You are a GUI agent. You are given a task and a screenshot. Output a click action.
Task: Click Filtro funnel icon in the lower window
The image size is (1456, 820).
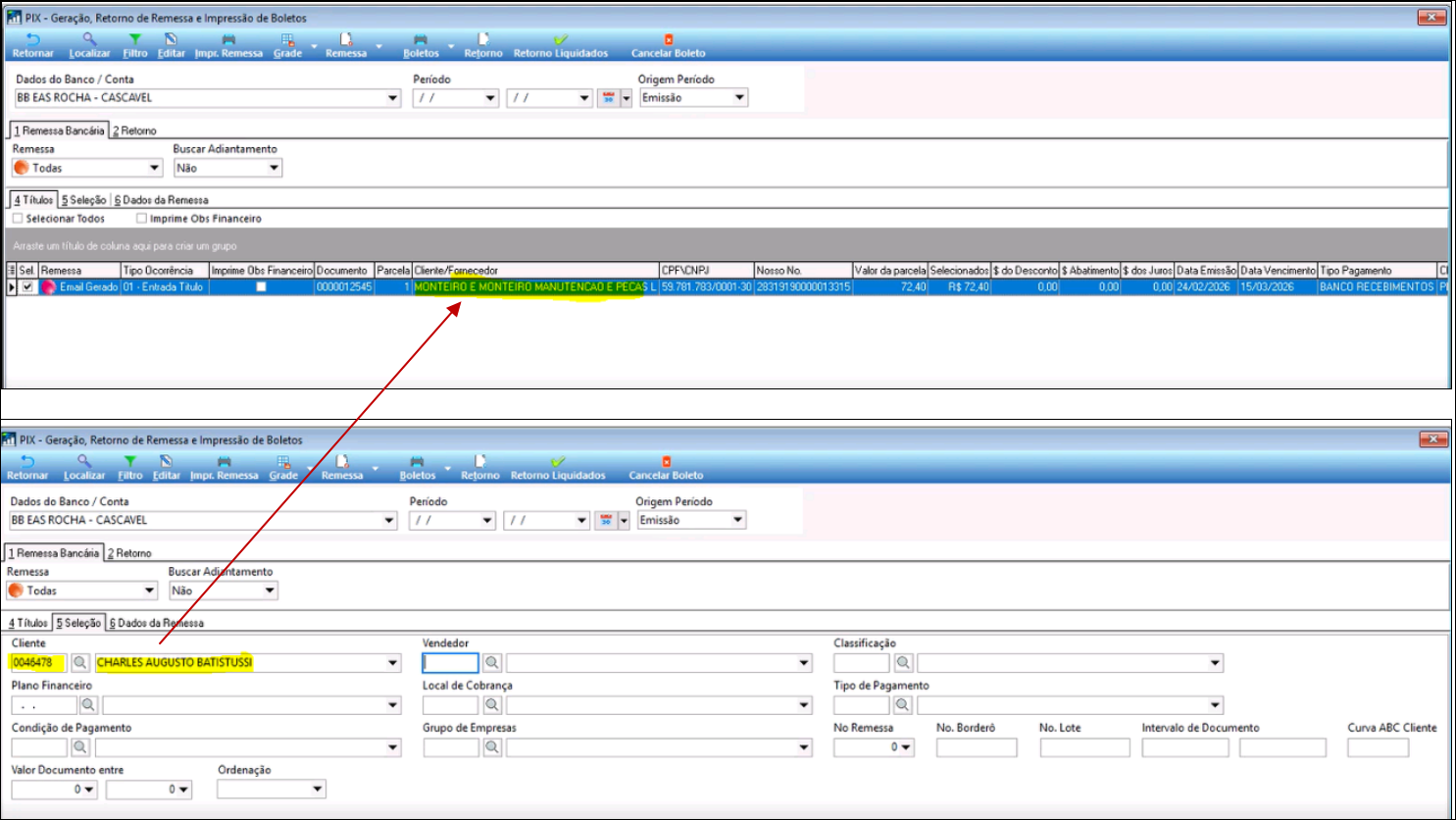pos(130,462)
